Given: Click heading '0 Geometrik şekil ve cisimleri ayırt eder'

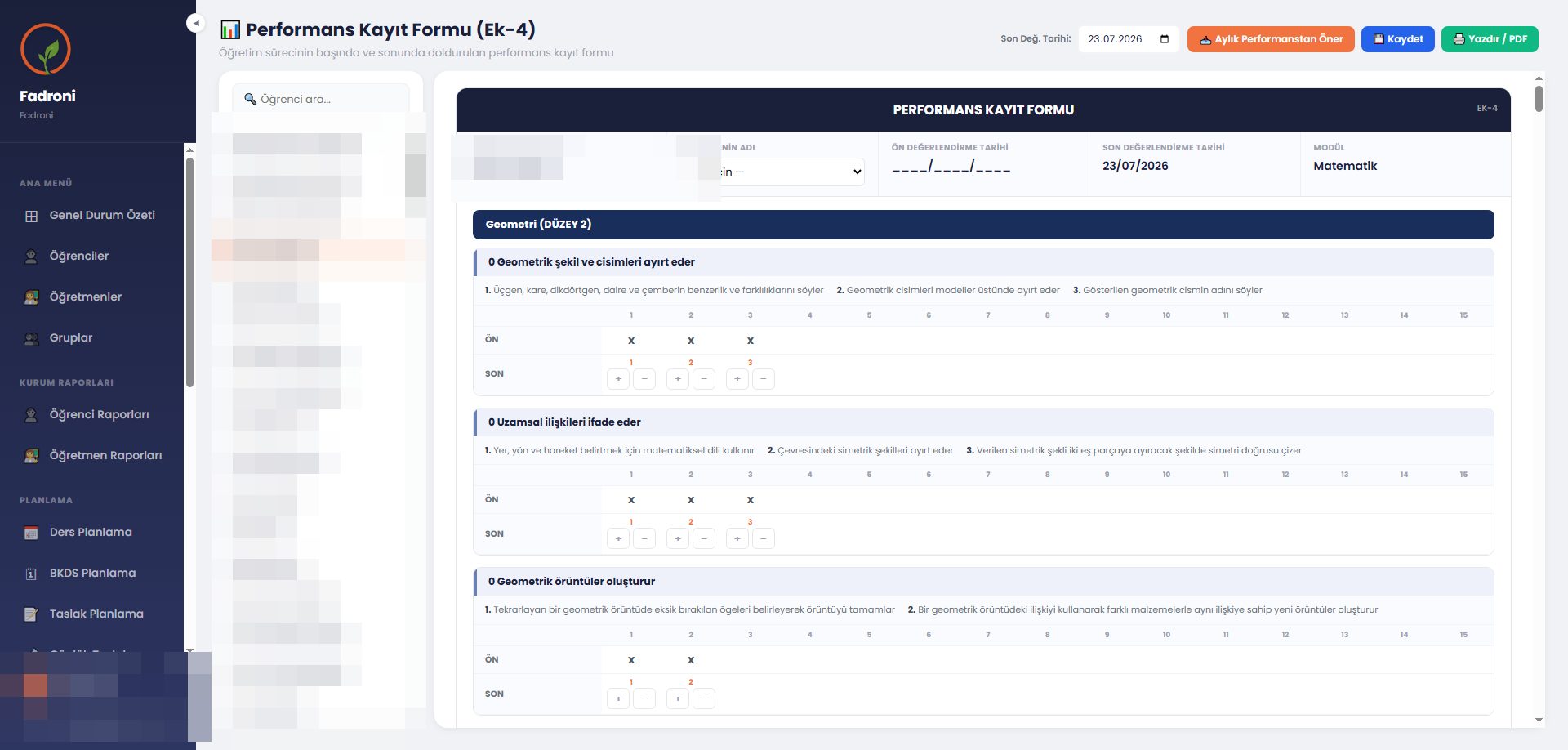Looking at the screenshot, I should coord(591,262).
